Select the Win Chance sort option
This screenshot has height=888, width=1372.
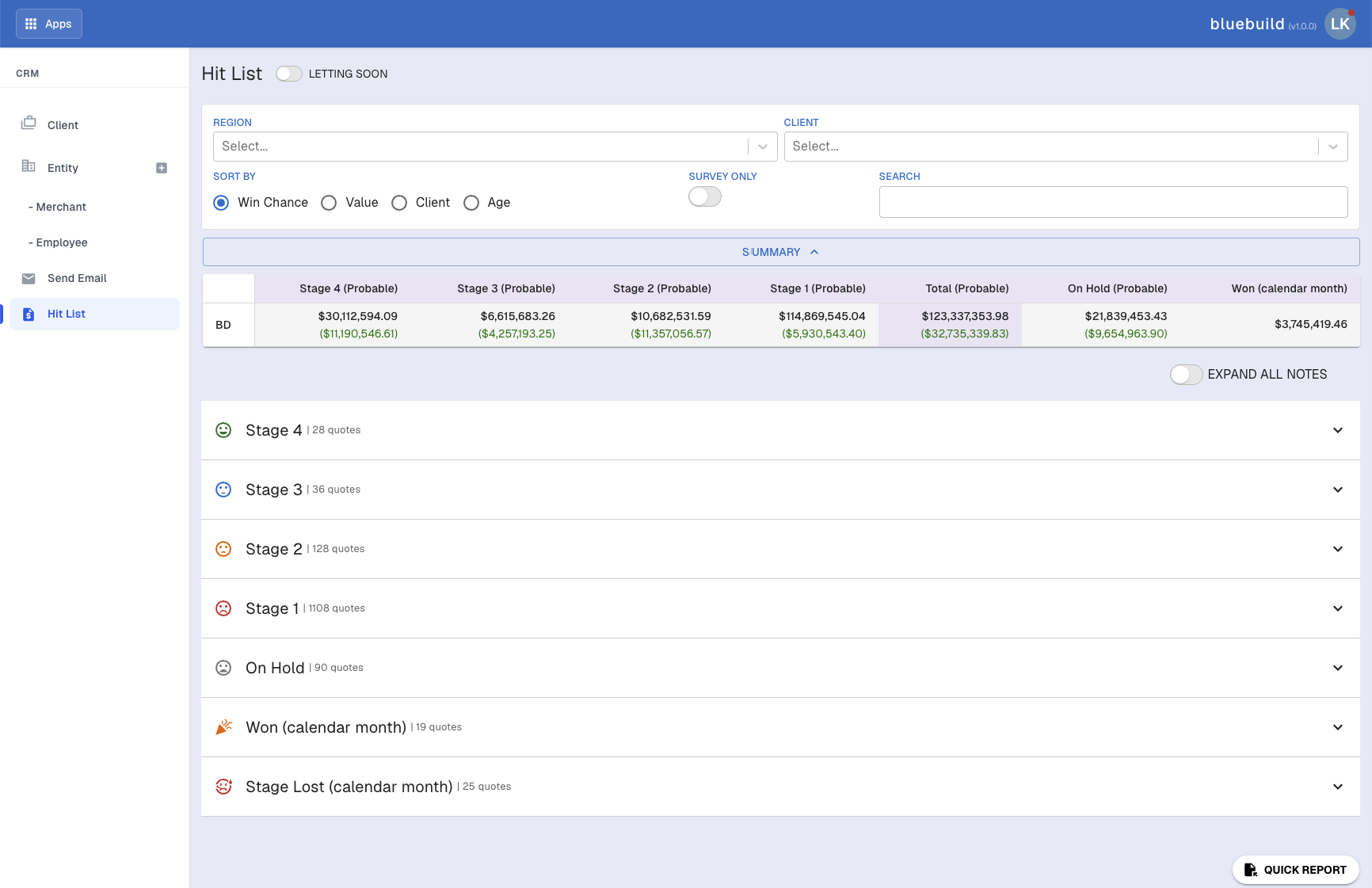tap(221, 203)
